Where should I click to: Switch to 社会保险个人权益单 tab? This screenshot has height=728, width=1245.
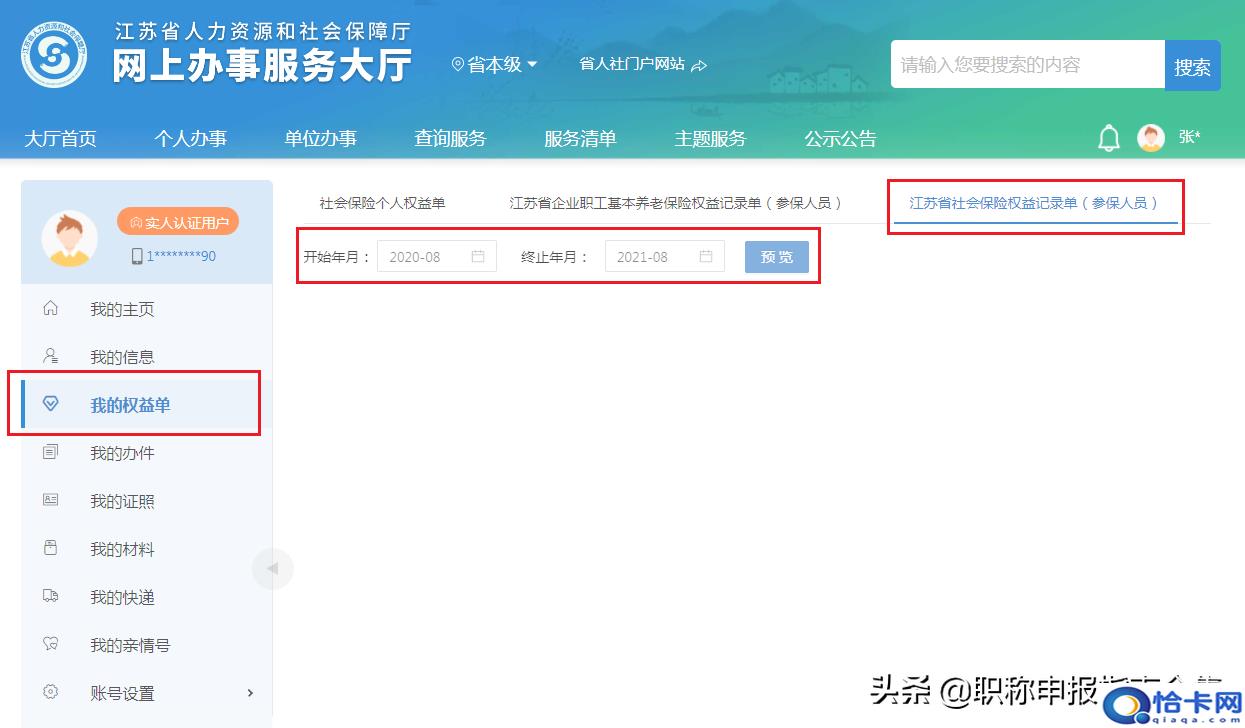382,203
